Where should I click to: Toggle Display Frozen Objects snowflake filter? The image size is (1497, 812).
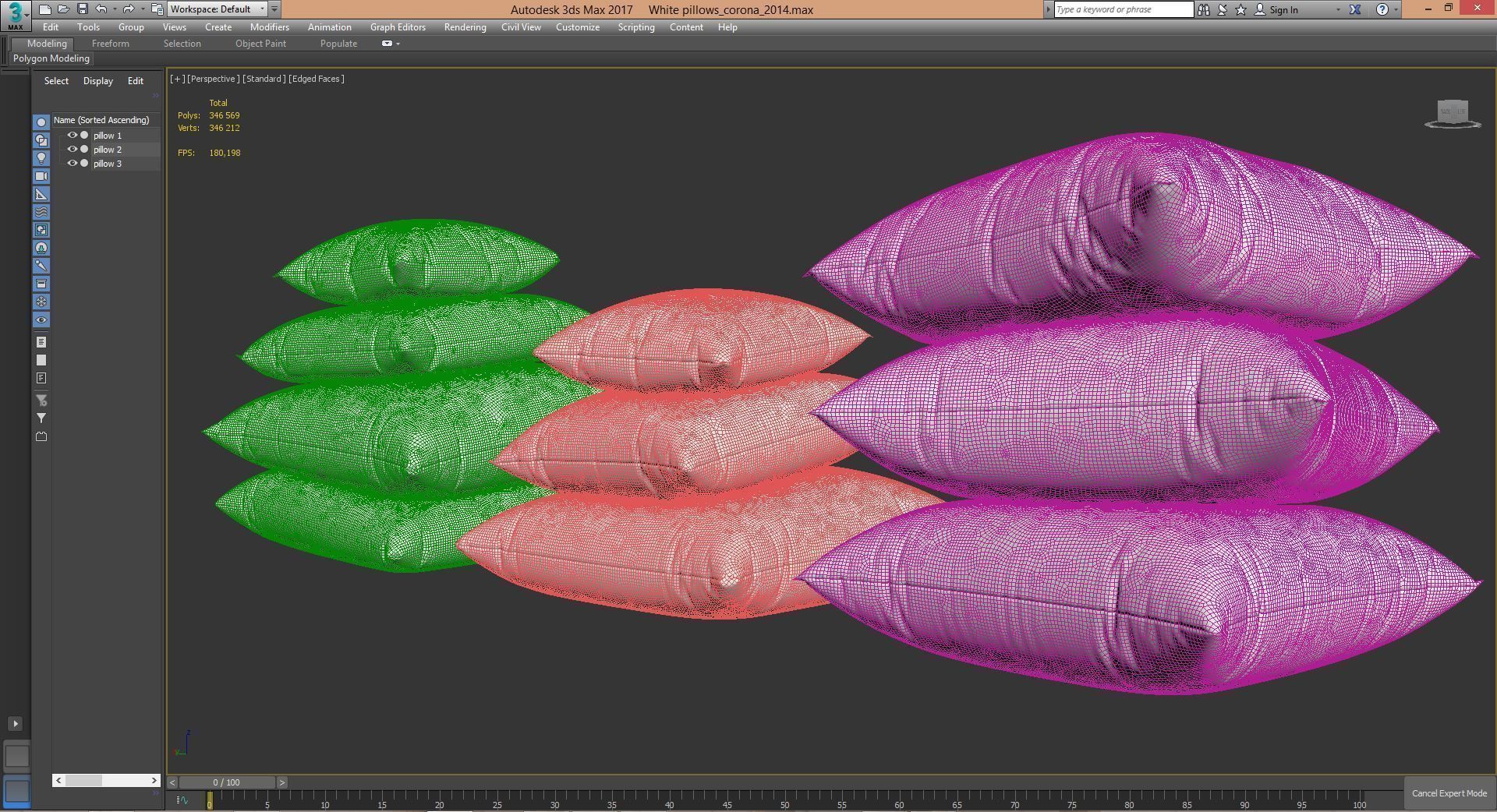click(41, 302)
